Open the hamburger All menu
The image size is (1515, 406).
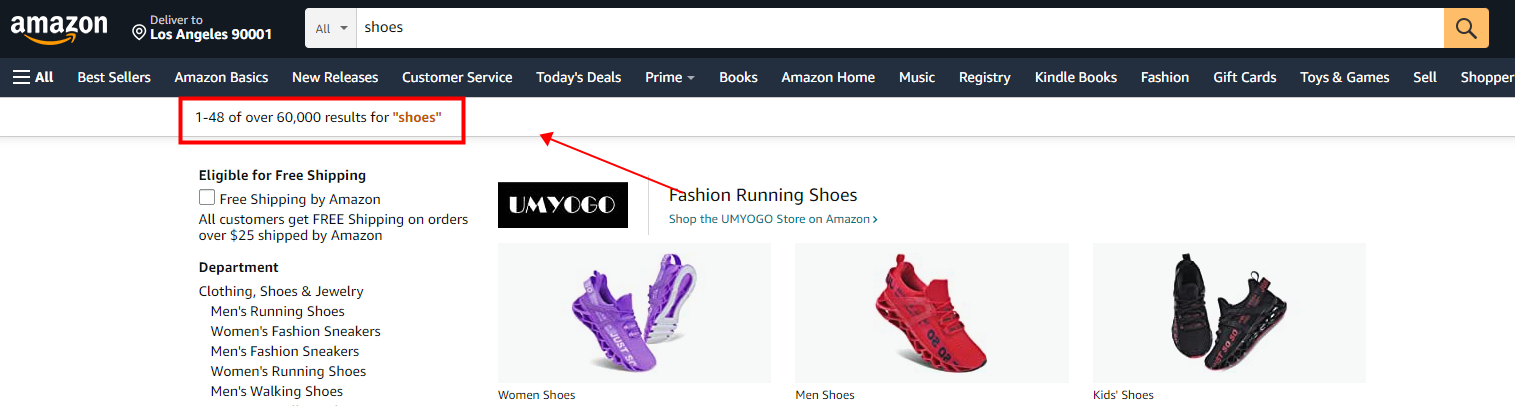(33, 77)
